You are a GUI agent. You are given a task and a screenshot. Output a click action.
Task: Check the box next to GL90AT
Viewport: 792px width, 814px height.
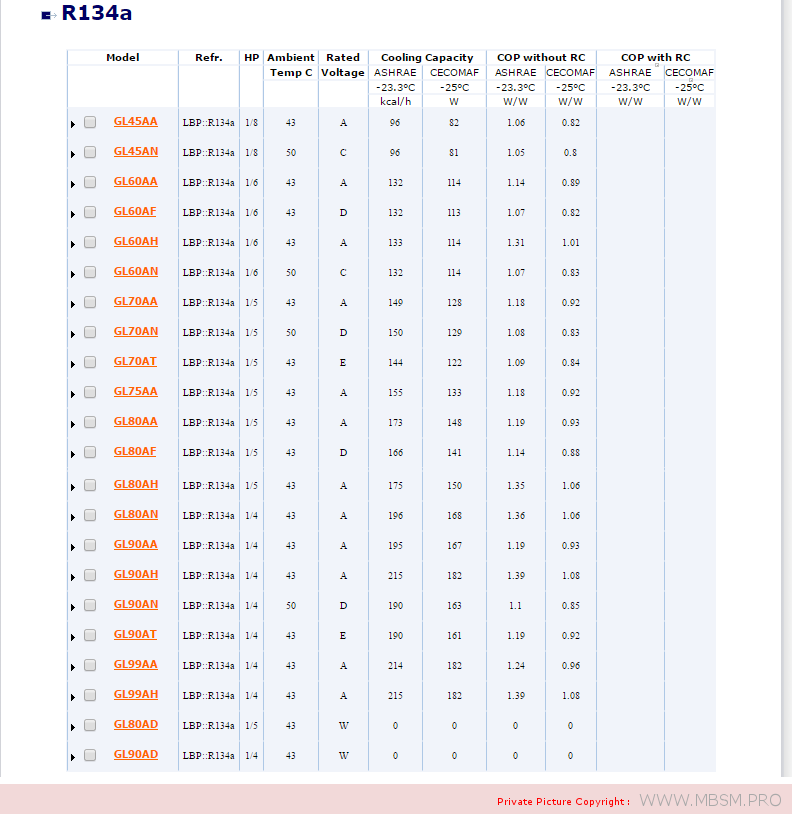(x=90, y=635)
